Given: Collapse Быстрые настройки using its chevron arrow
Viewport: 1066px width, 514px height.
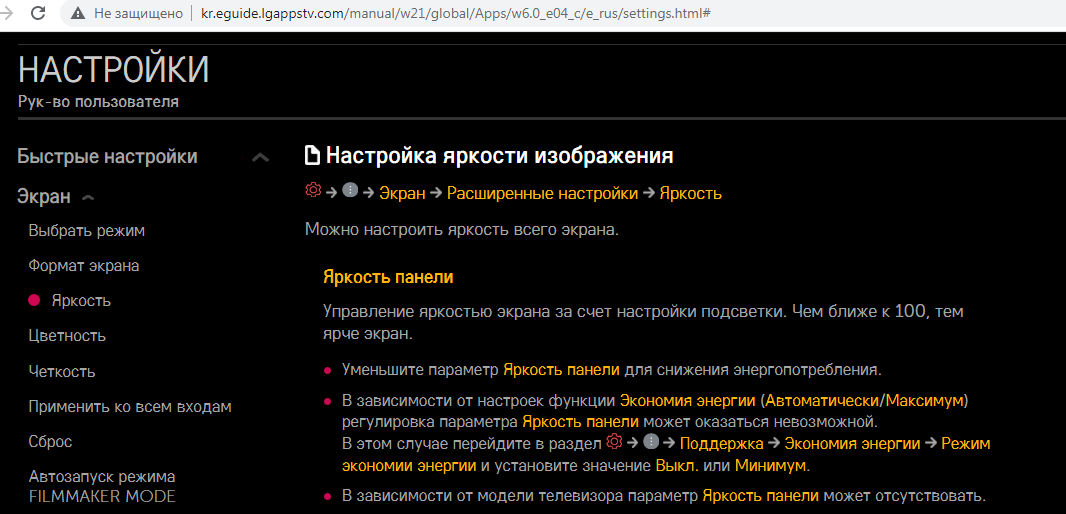Looking at the screenshot, I should (260, 157).
